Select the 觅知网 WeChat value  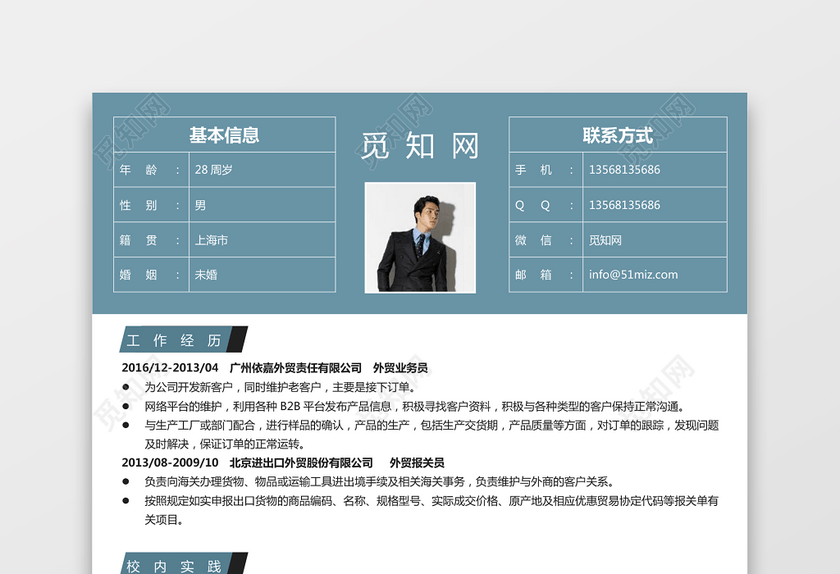(x=605, y=240)
